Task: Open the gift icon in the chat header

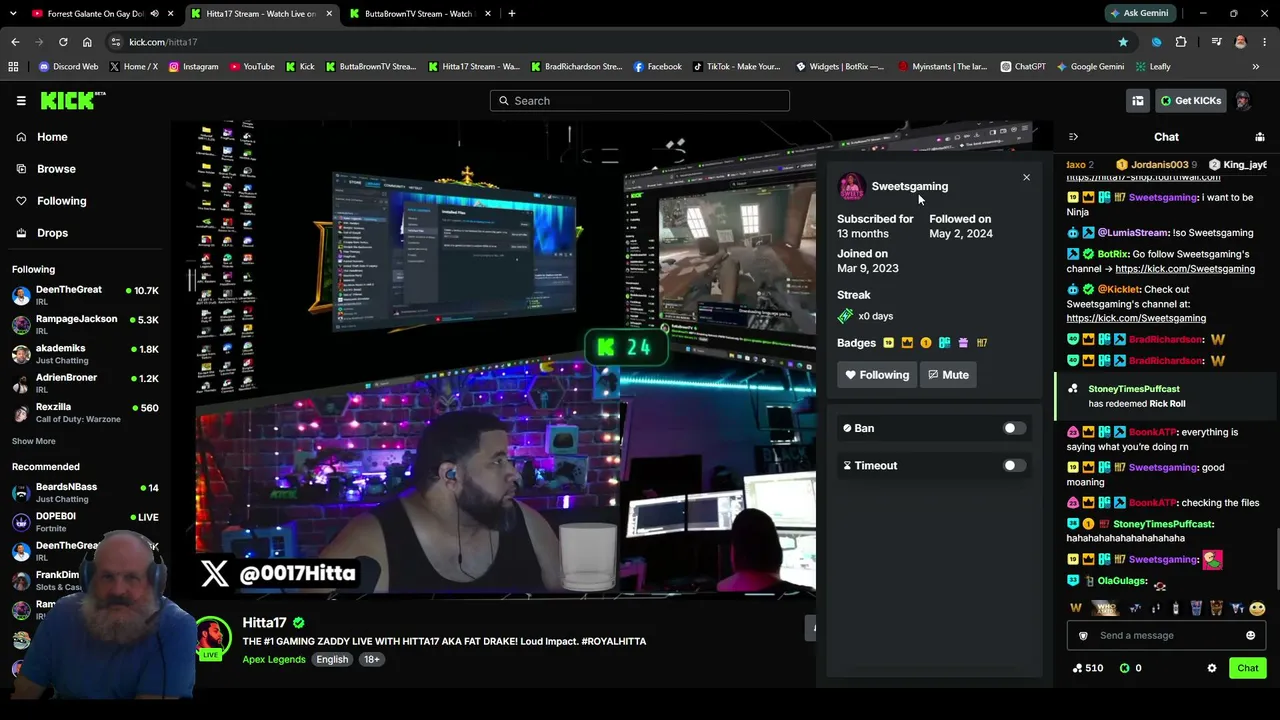Action: (x=1260, y=137)
